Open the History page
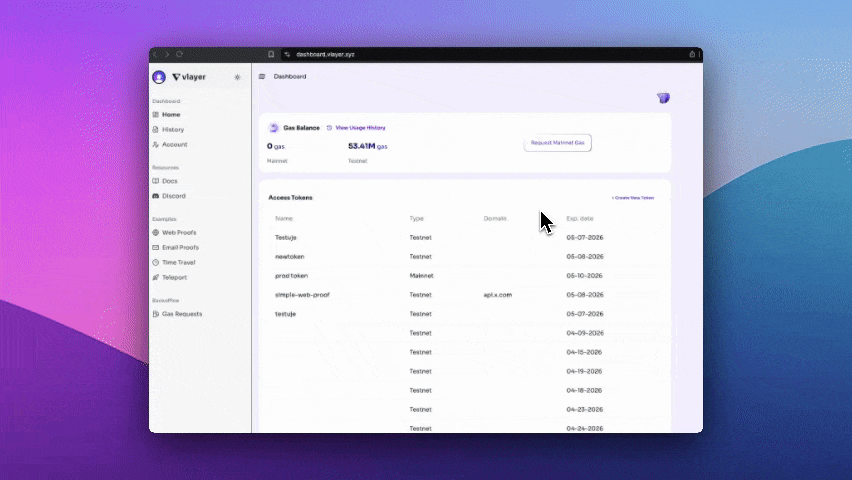852x480 pixels. (x=172, y=130)
